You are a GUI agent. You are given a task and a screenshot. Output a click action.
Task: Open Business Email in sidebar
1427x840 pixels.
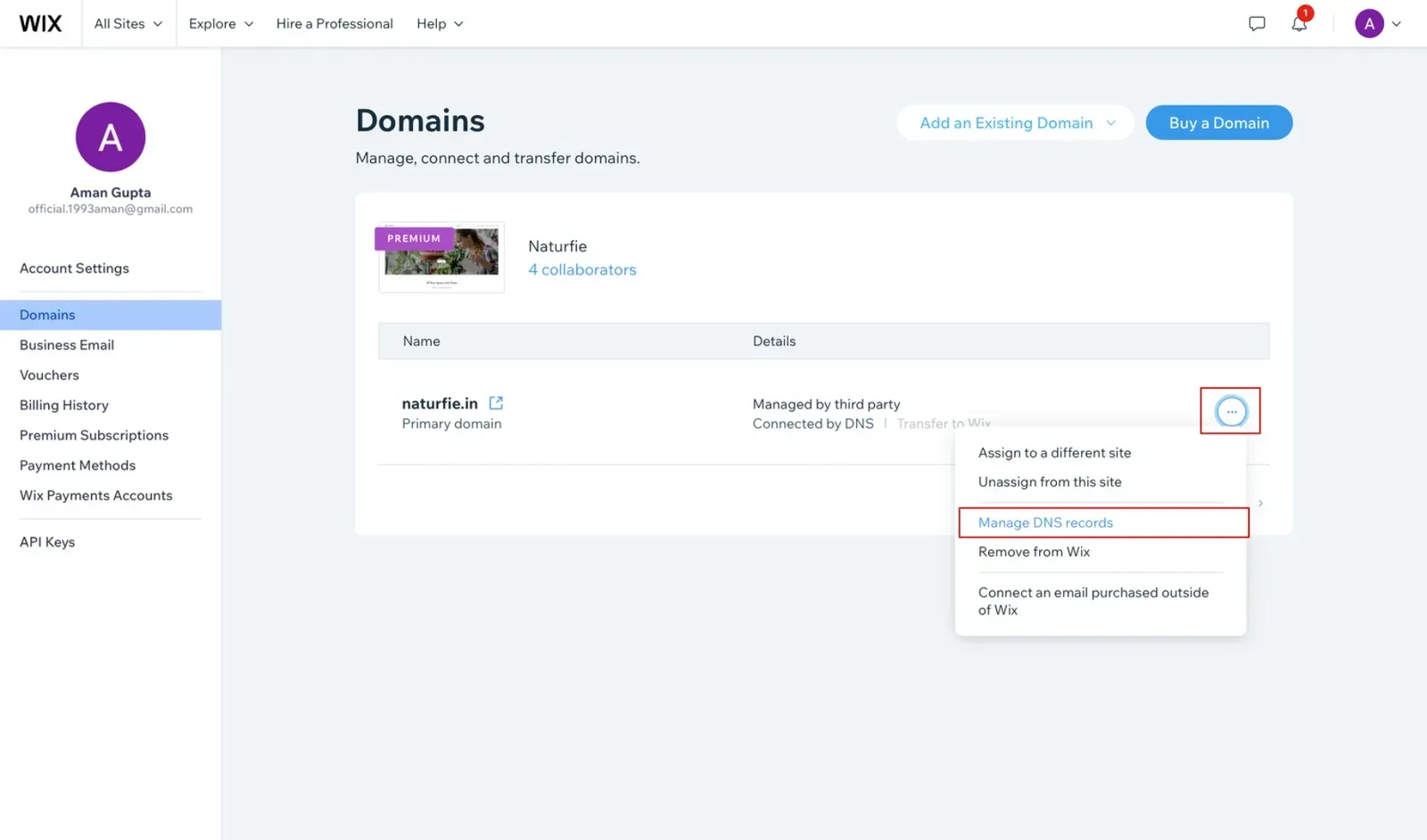[67, 345]
